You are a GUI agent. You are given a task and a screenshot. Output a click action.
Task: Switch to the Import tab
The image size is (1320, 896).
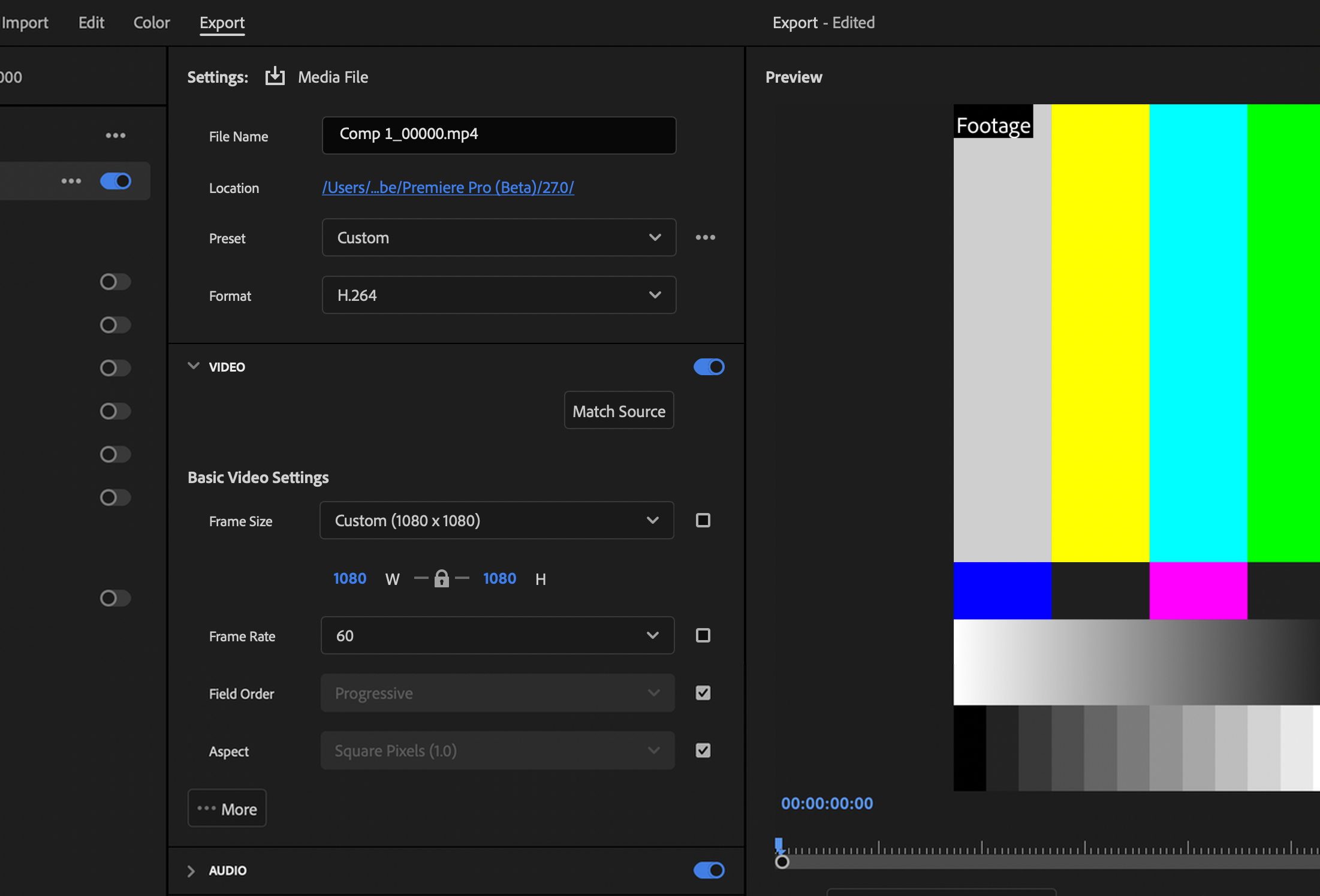point(25,23)
